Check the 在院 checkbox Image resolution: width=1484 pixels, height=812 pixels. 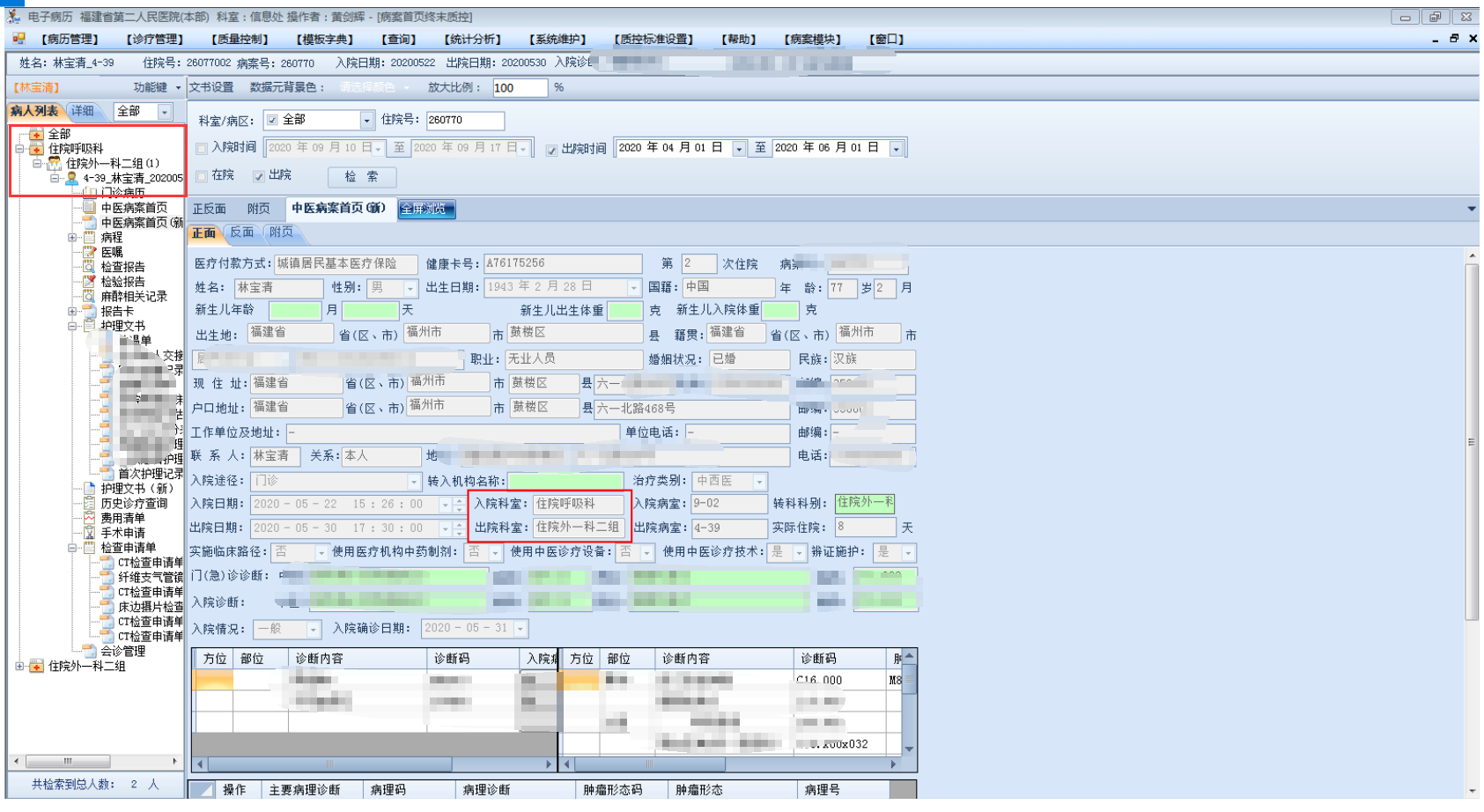pos(202,176)
